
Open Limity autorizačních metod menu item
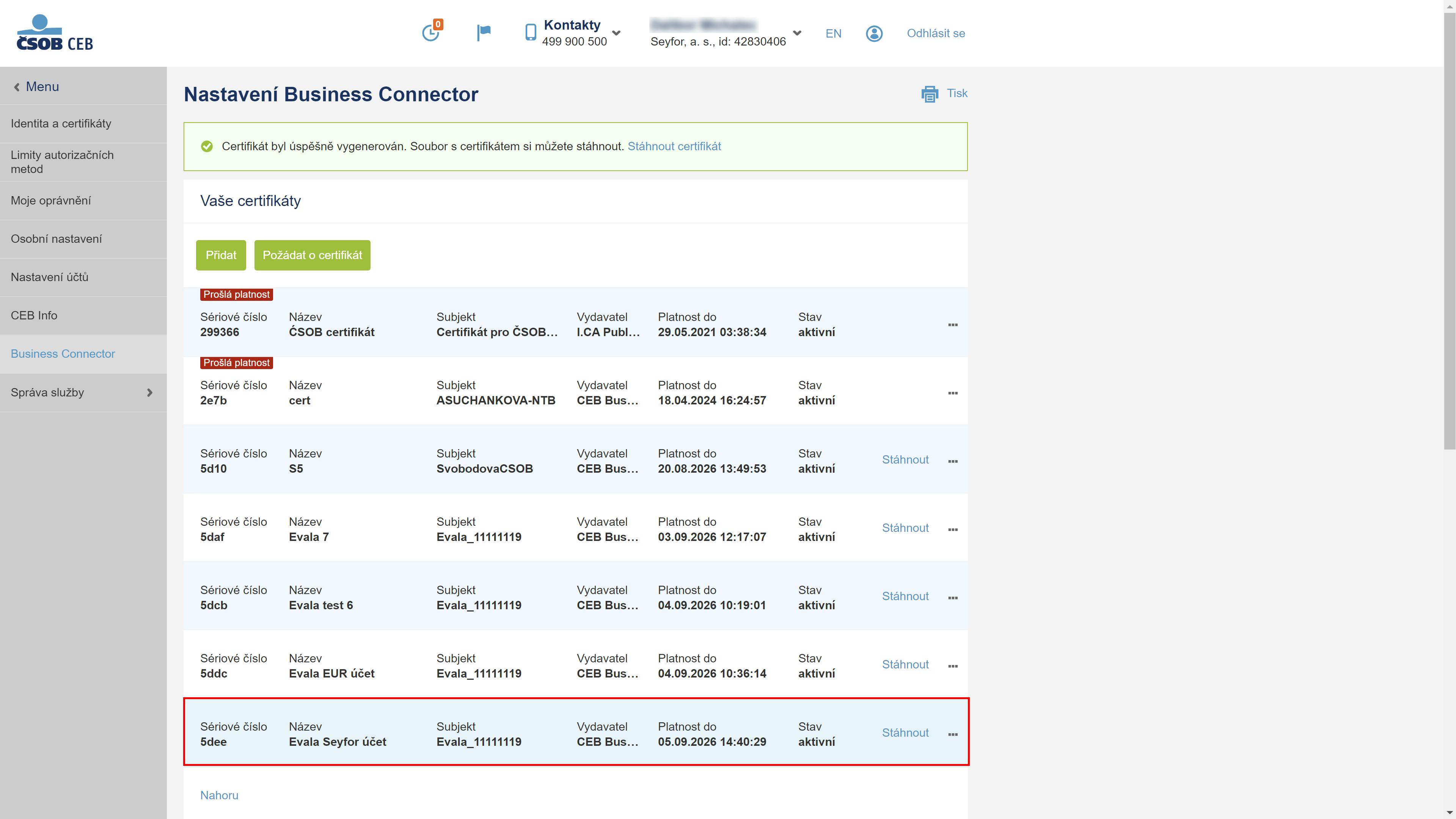click(x=84, y=162)
